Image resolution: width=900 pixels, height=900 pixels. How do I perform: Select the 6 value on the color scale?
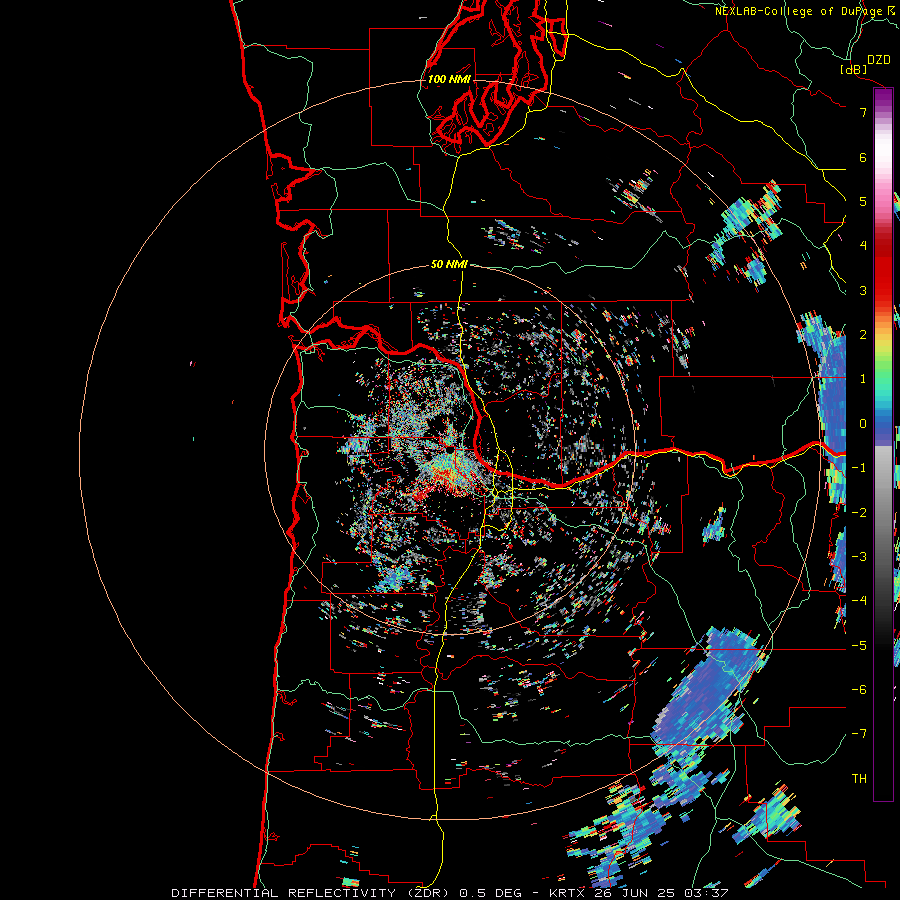863,157
